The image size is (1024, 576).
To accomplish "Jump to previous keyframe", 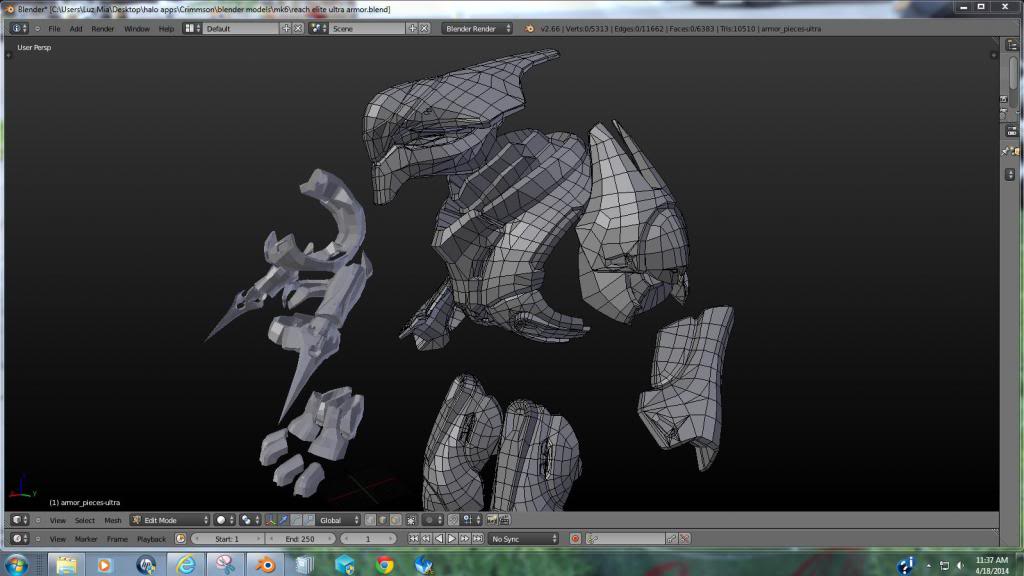I will point(426,539).
